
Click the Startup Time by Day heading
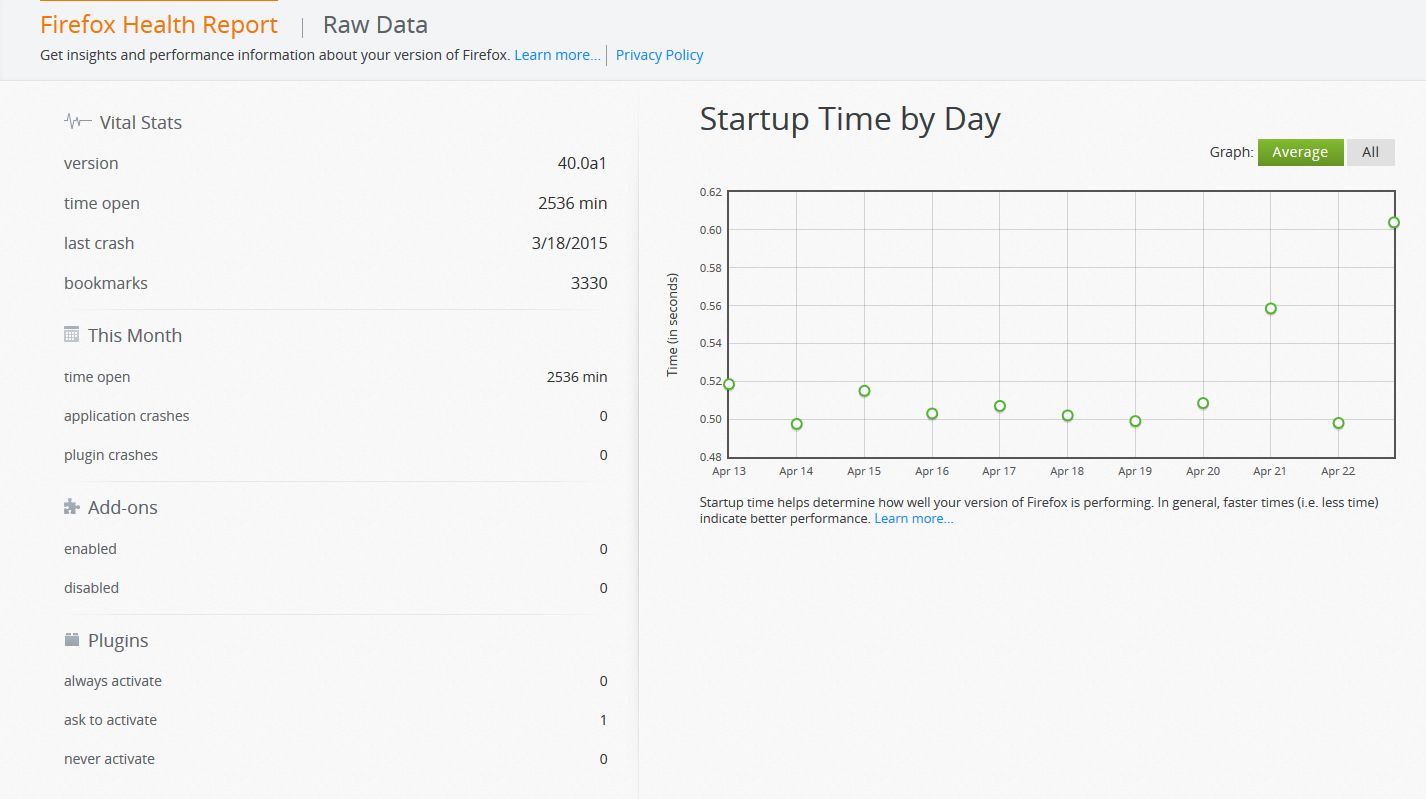849,119
